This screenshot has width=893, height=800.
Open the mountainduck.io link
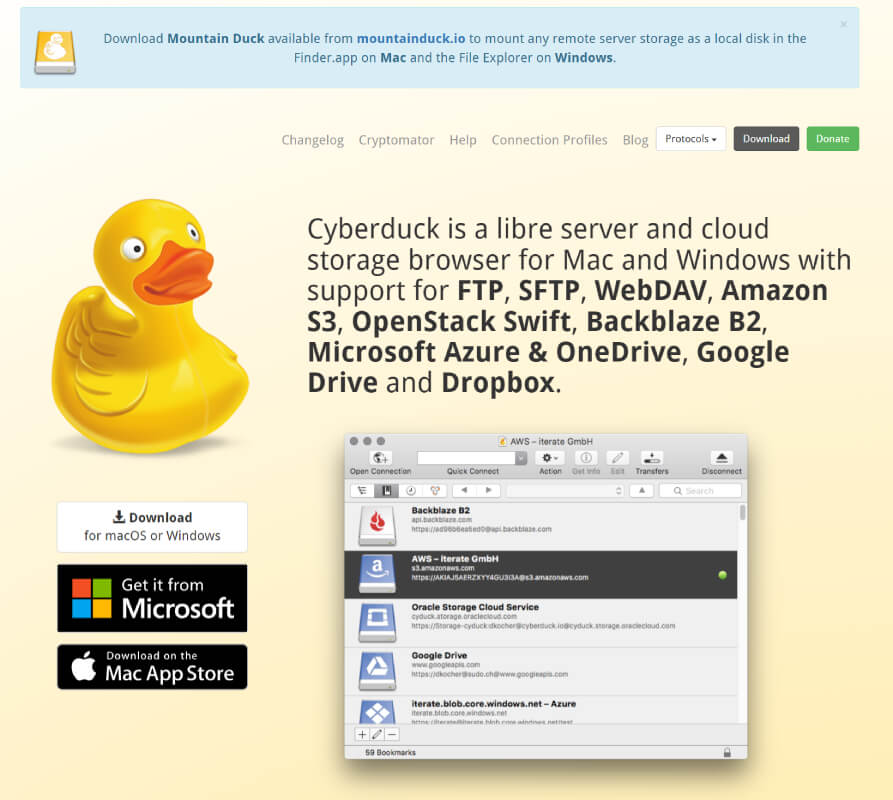pos(411,38)
